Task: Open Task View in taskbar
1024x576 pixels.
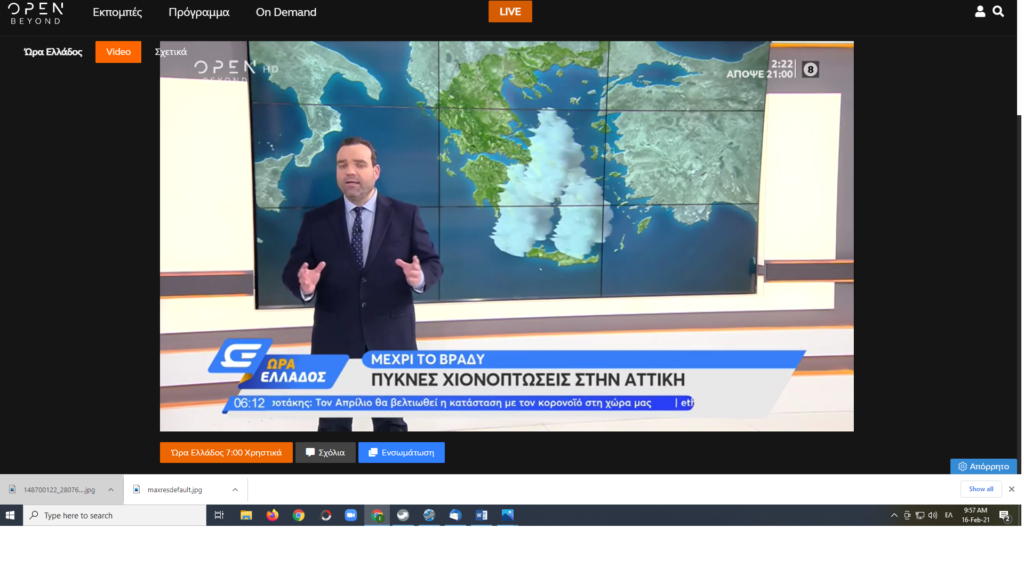Action: point(219,515)
